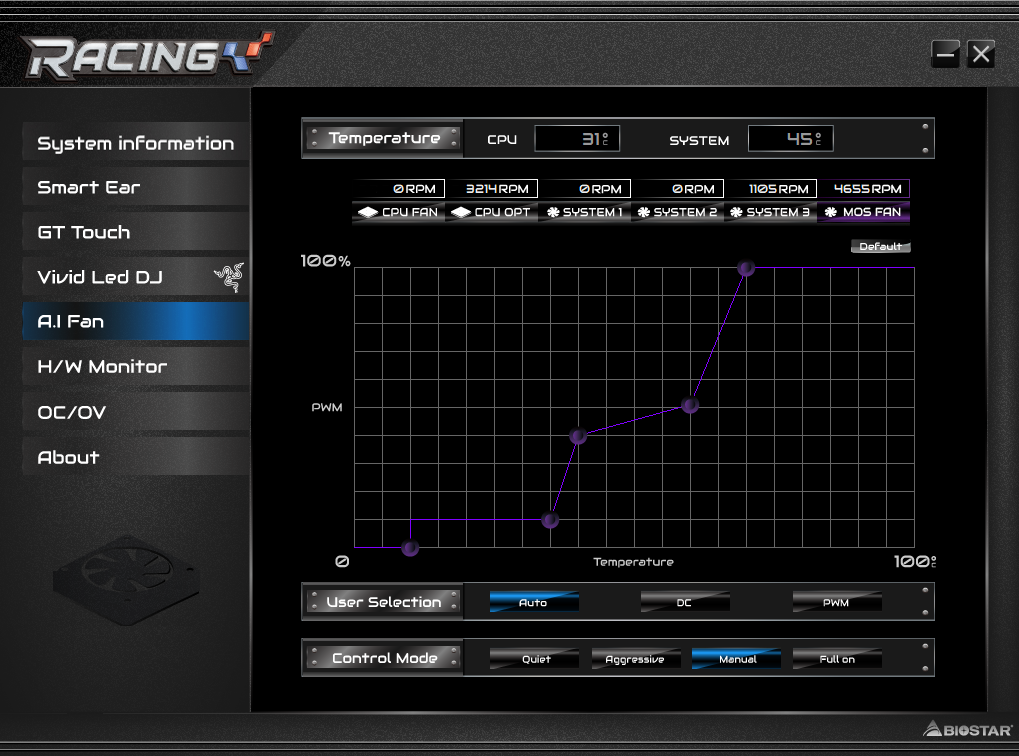
Task: Click the 100% axis label
Action: click(x=326, y=261)
